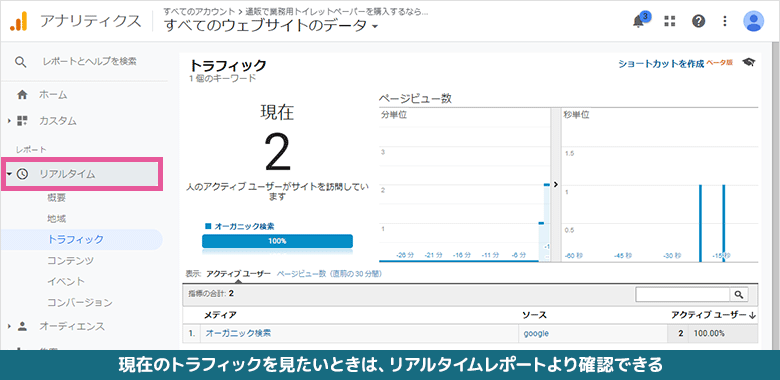Click the search magnifier icon in sidebar
The image size is (780, 380).
pyautogui.click(x=20, y=62)
